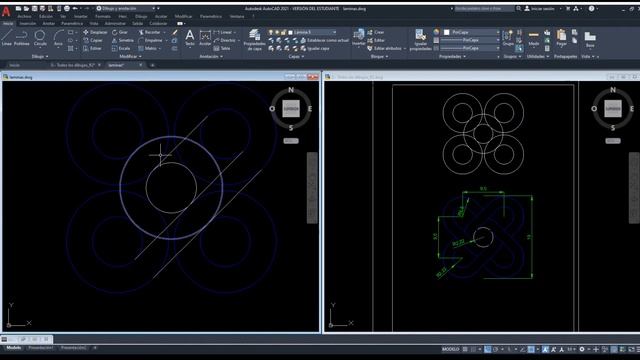Screen dimensions: 640x360
Task: Toggle object snap in status bar
Action: pyautogui.click(x=531, y=349)
